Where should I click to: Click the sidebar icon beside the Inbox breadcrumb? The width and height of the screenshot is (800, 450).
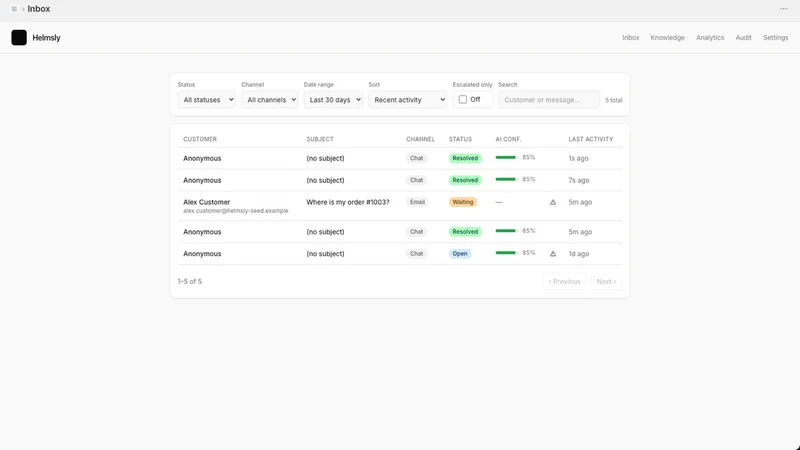click(14, 9)
